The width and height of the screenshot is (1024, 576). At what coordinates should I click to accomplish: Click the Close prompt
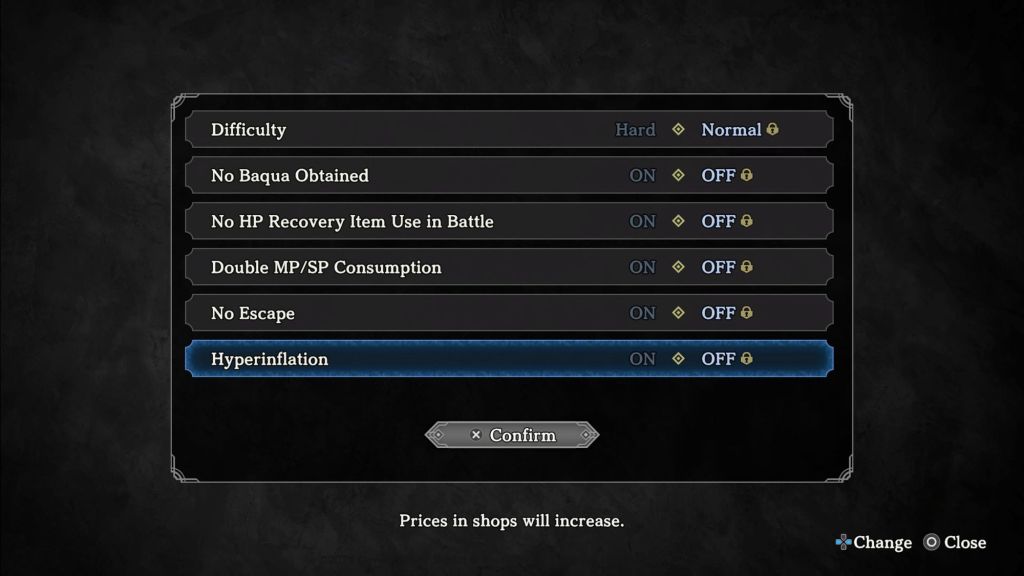click(954, 543)
